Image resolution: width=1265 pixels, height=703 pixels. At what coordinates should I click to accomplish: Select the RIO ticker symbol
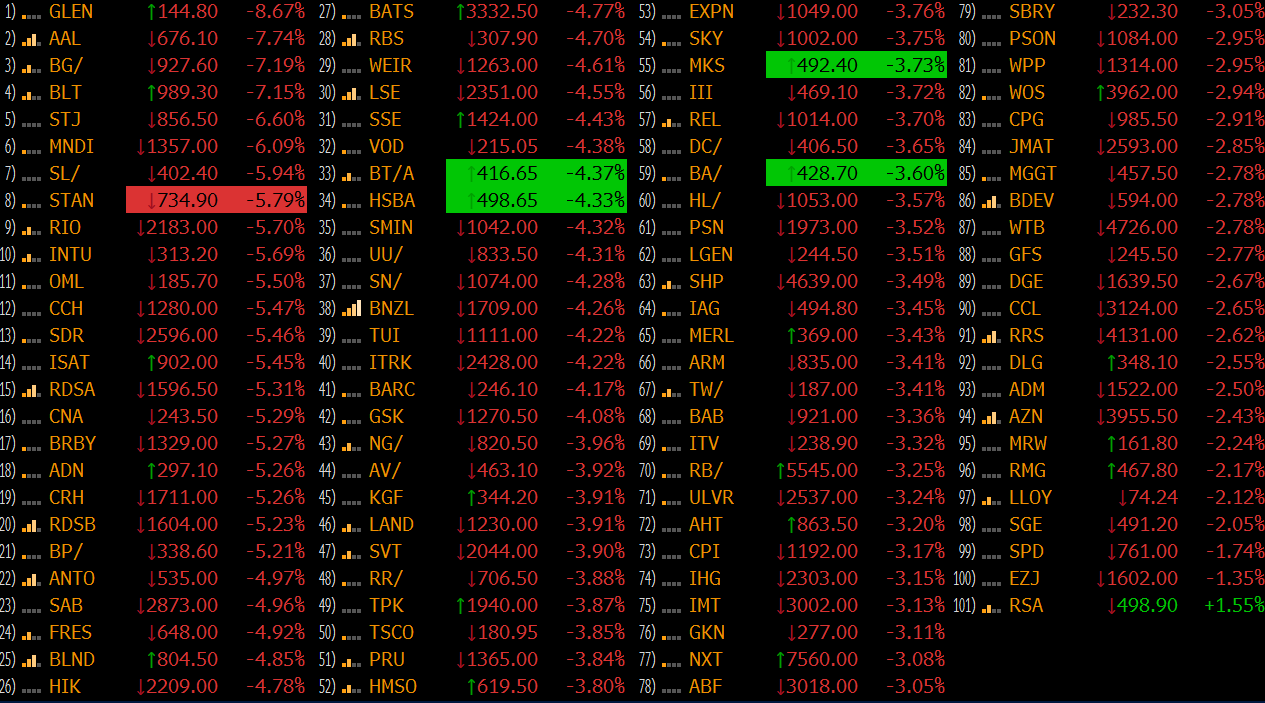(x=66, y=227)
